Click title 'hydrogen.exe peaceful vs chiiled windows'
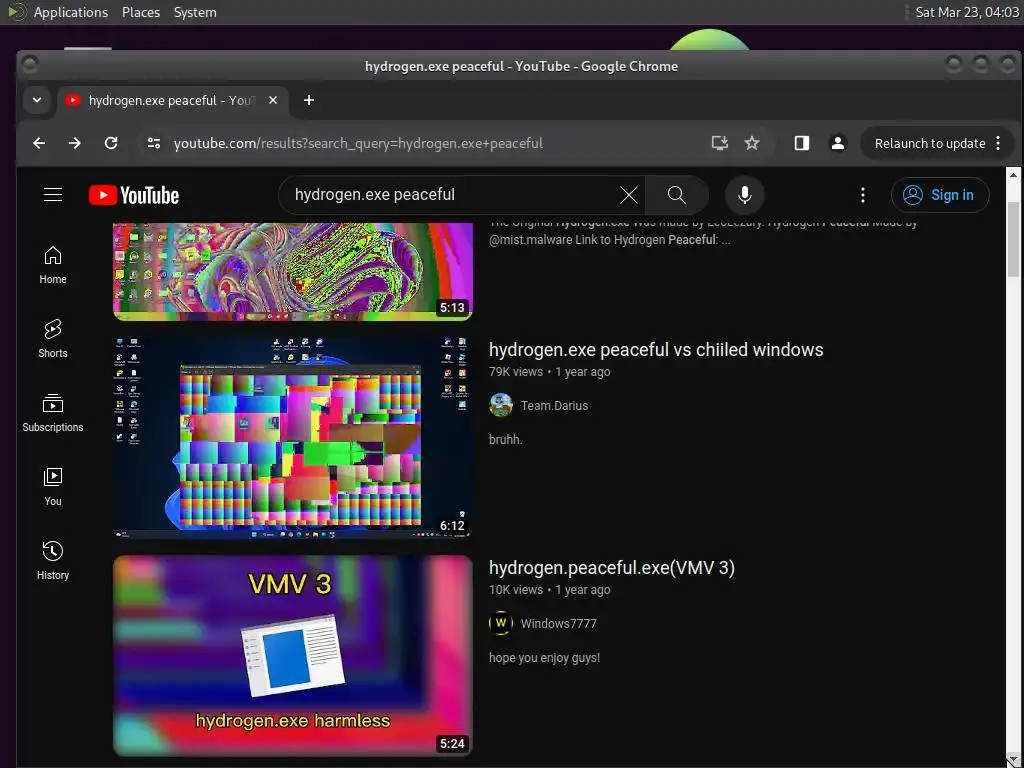The image size is (1024, 768). click(656, 349)
